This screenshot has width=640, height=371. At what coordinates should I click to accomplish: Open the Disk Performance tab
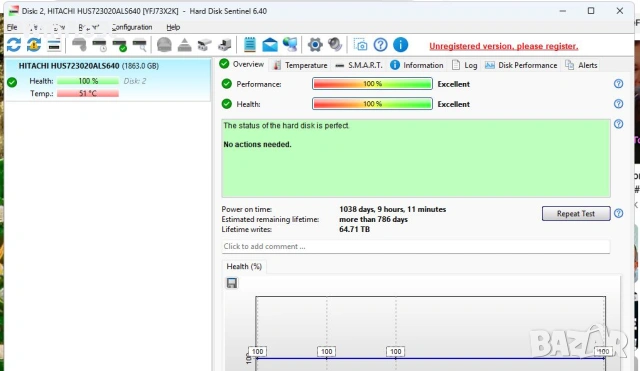pos(521,65)
